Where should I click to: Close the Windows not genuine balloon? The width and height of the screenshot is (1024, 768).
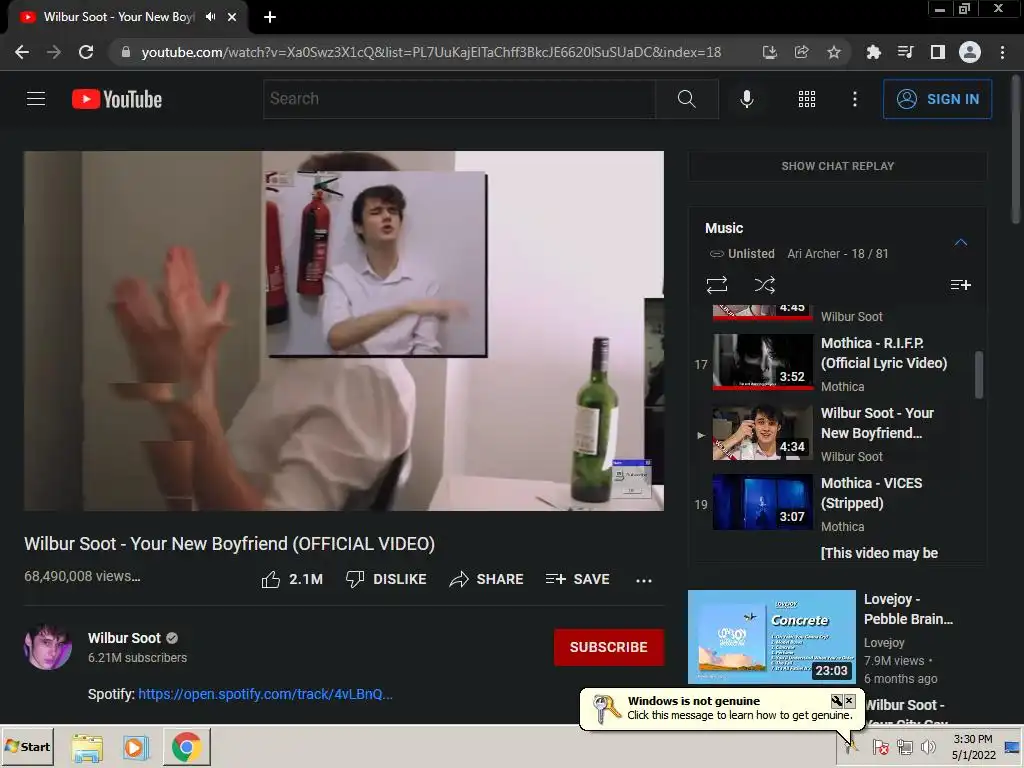(849, 701)
